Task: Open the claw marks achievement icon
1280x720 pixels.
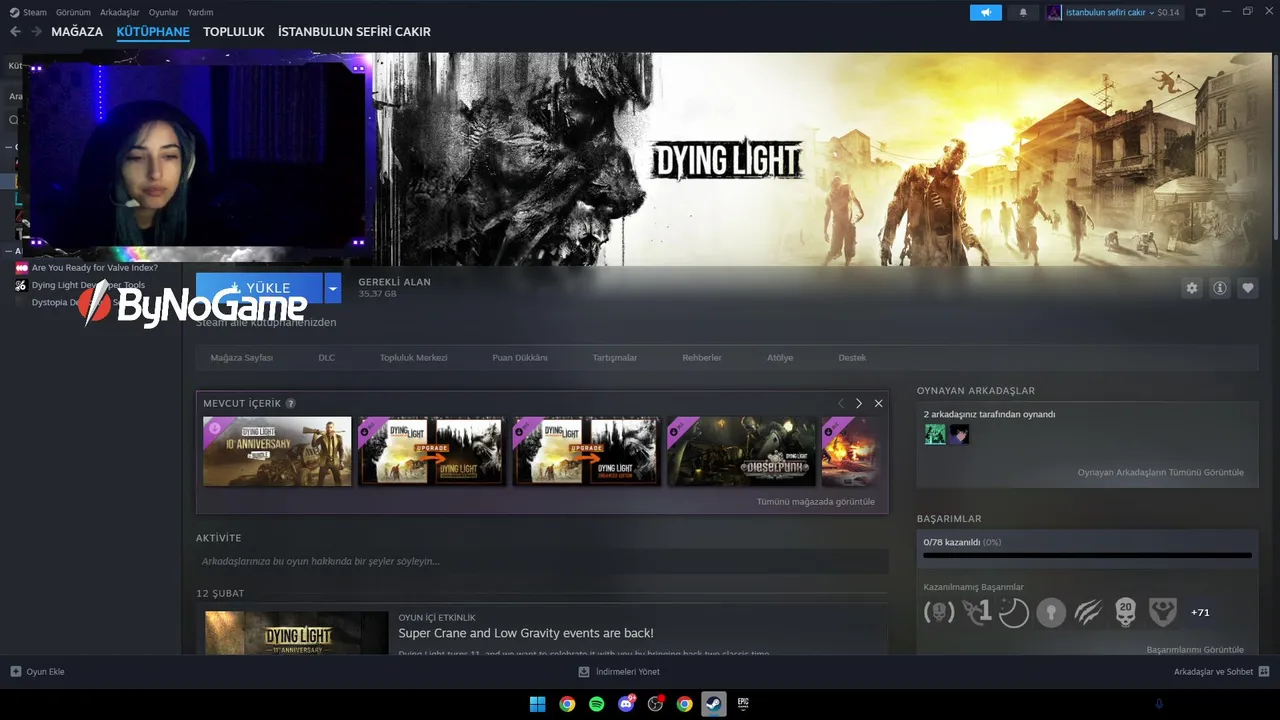Action: [1088, 612]
